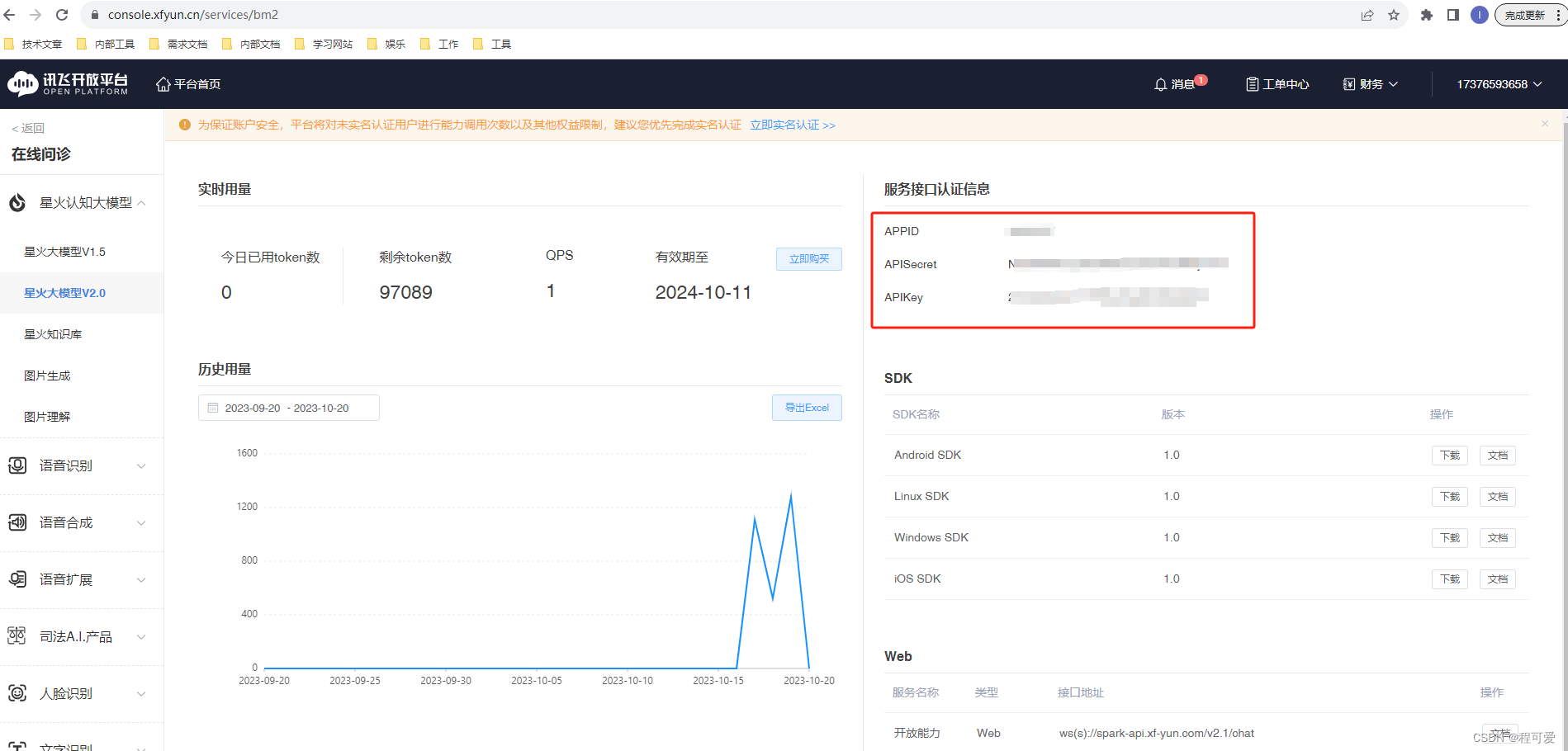The width and height of the screenshot is (1568, 751).
Task: Click the 完成更新 update button
Action: tap(1524, 15)
